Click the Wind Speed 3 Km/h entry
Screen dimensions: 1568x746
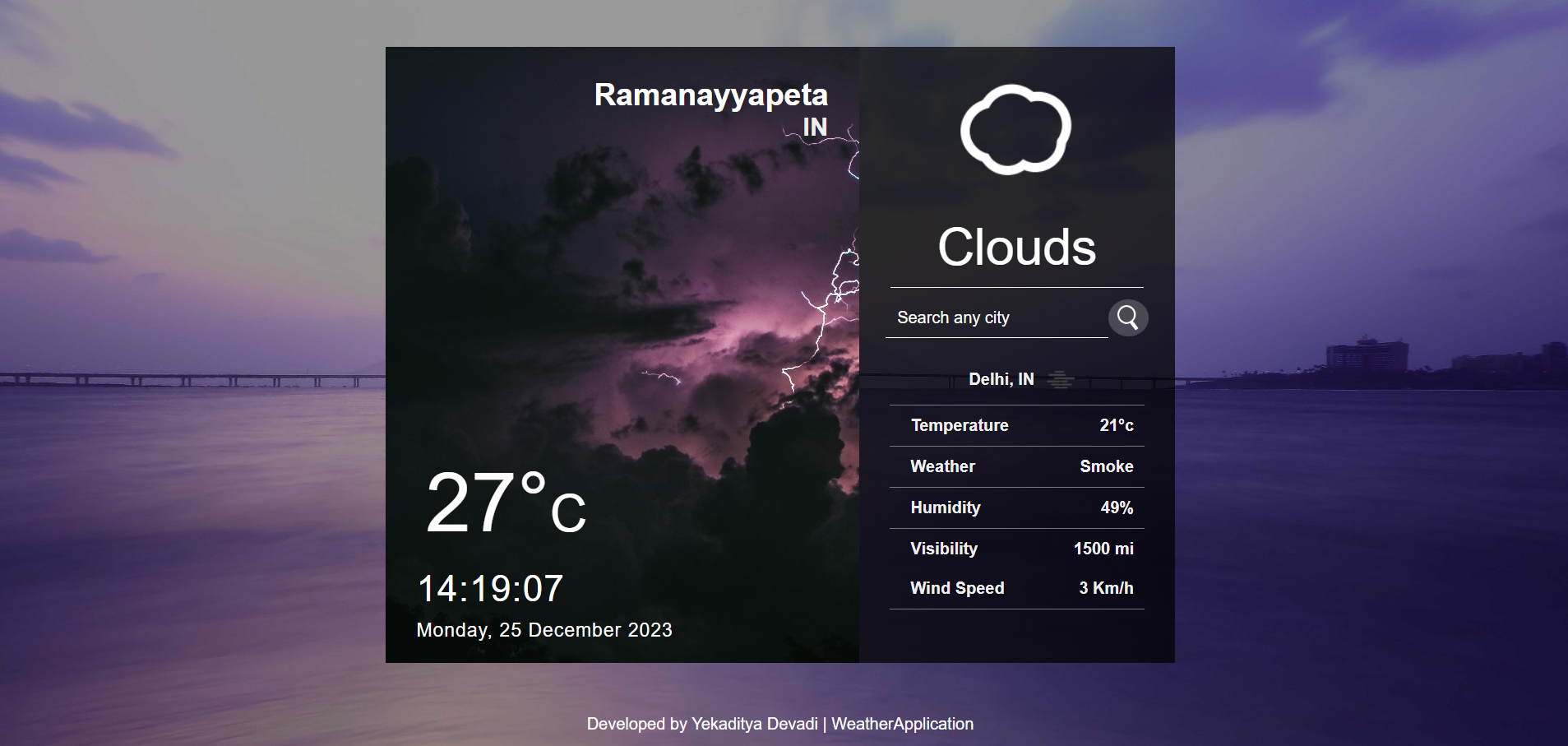pyautogui.click(x=1106, y=587)
